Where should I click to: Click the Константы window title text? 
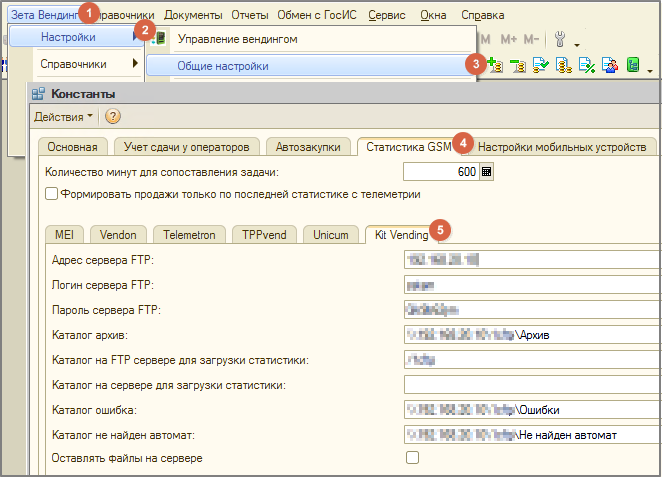tap(83, 94)
